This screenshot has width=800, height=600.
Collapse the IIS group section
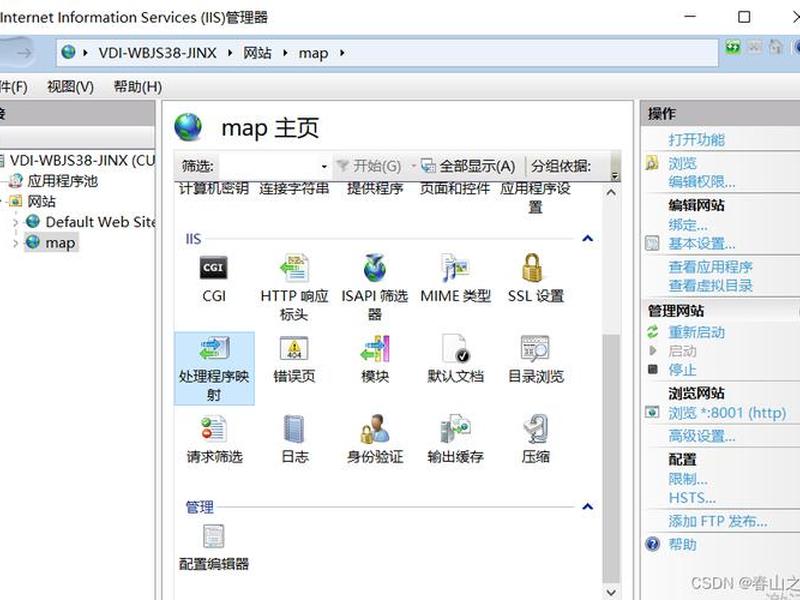(x=588, y=239)
